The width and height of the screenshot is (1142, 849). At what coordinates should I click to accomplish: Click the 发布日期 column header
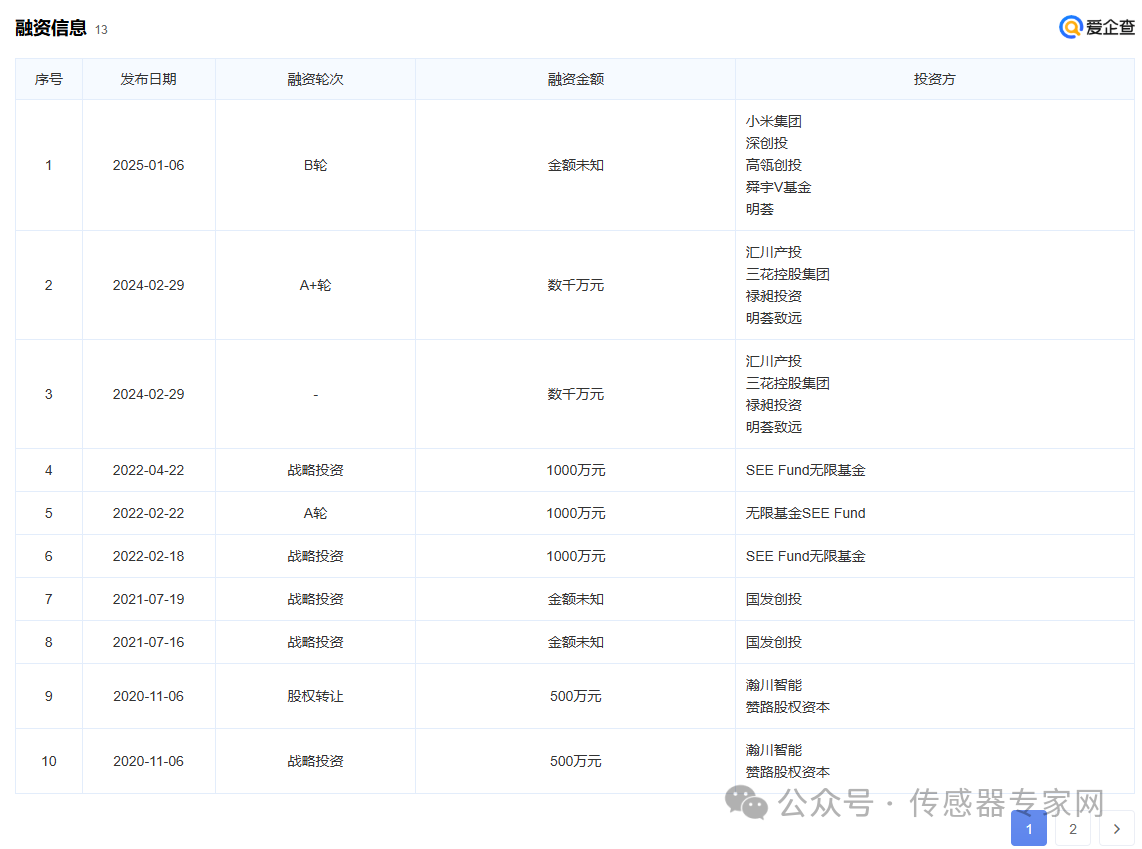coord(148,79)
